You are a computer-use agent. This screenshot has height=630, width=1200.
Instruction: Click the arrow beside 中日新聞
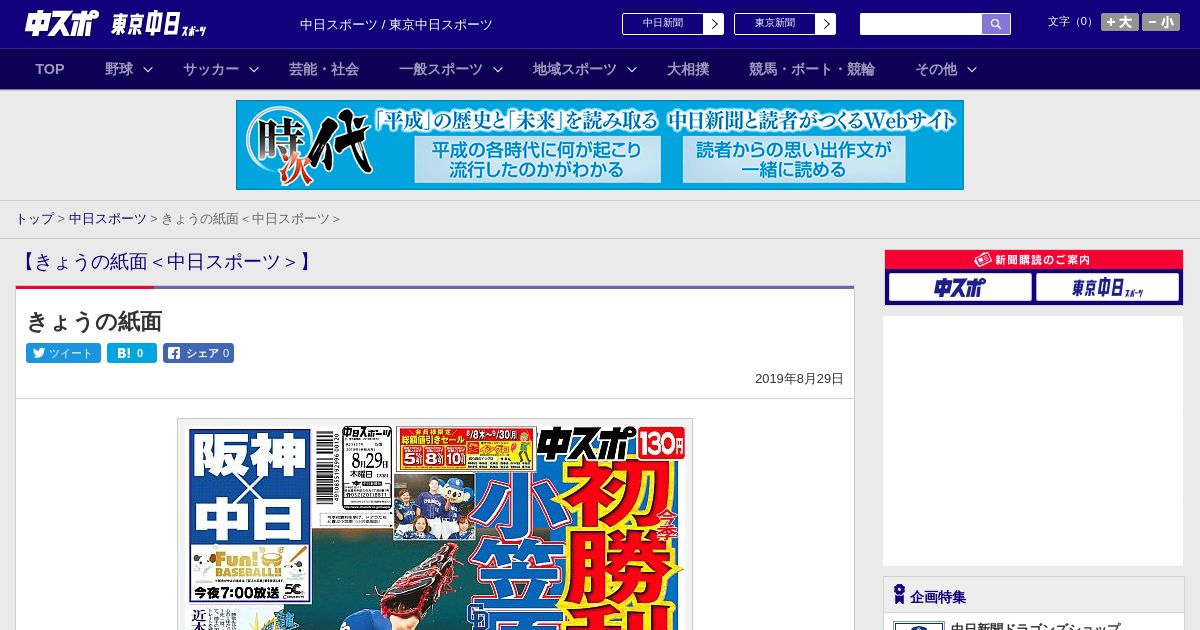[x=714, y=24]
